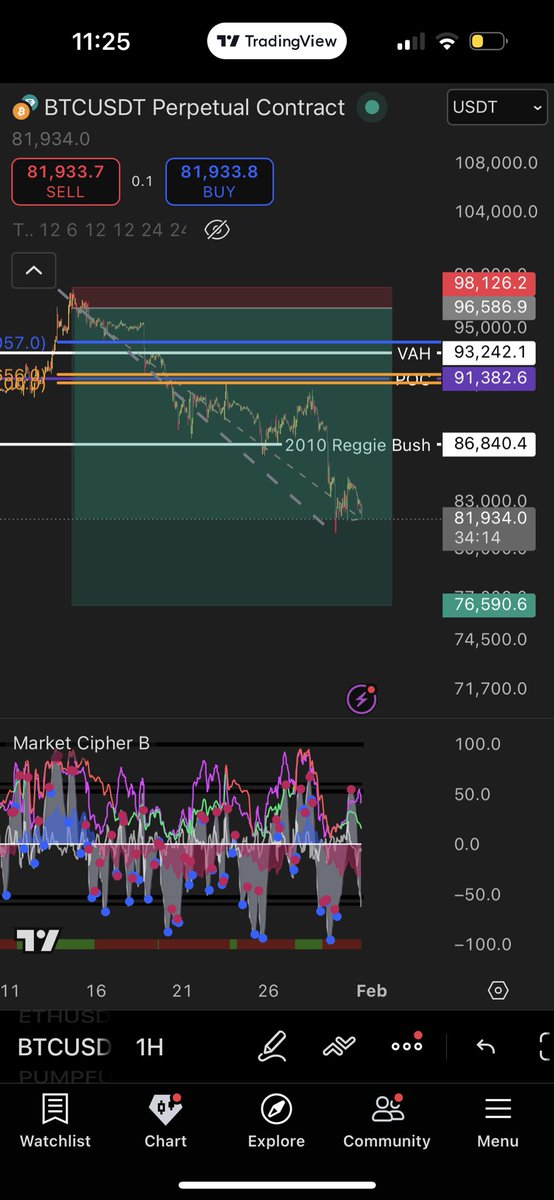554x1200 pixels.
Task: Tap the cellular signal bars icon
Action: [x=411, y=43]
